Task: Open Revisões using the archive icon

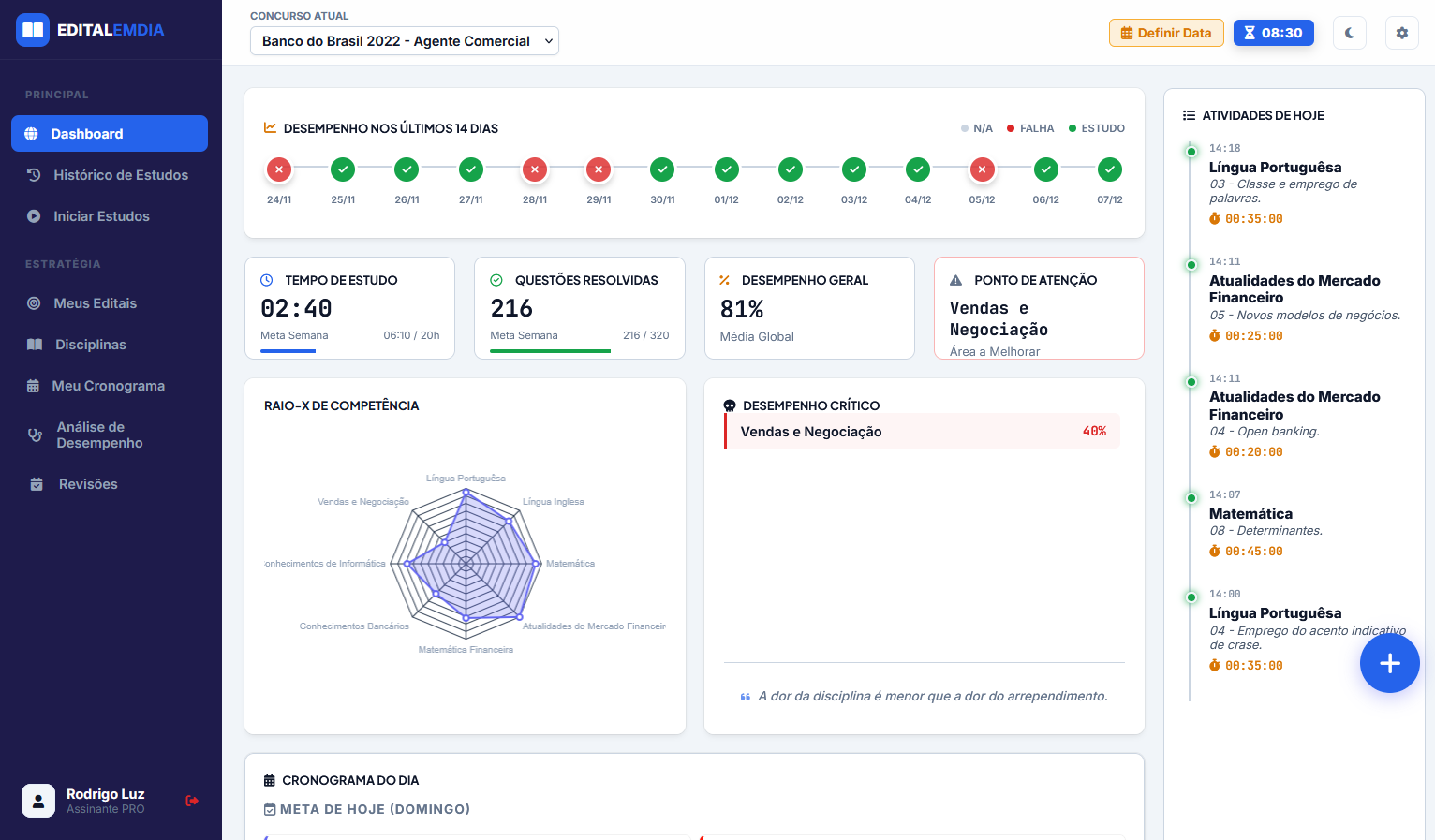Action: click(34, 484)
